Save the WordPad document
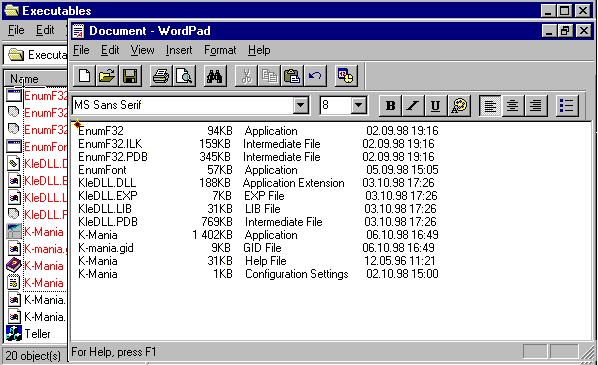 pyautogui.click(x=130, y=76)
